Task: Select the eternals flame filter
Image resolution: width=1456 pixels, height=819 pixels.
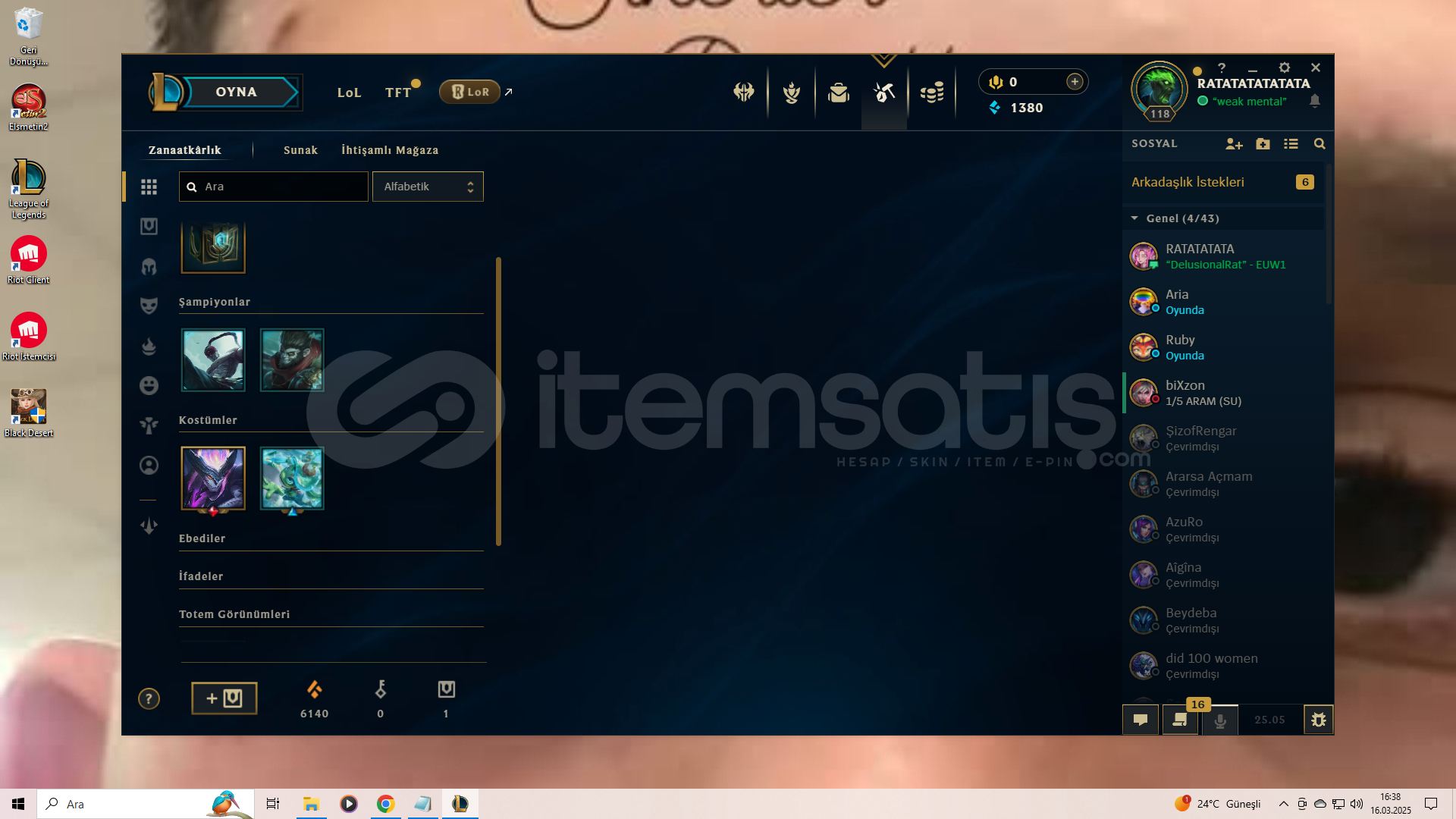Action: (149, 346)
